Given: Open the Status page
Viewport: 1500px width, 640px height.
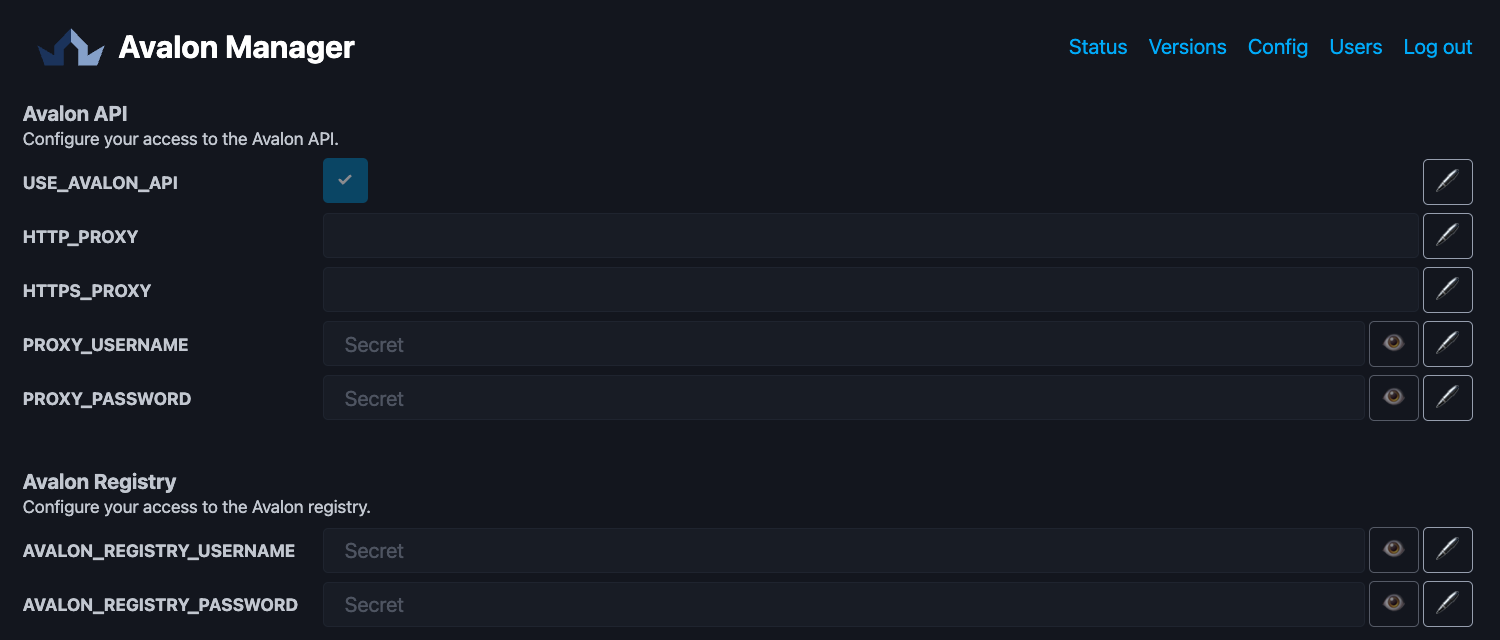Looking at the screenshot, I should (1097, 47).
